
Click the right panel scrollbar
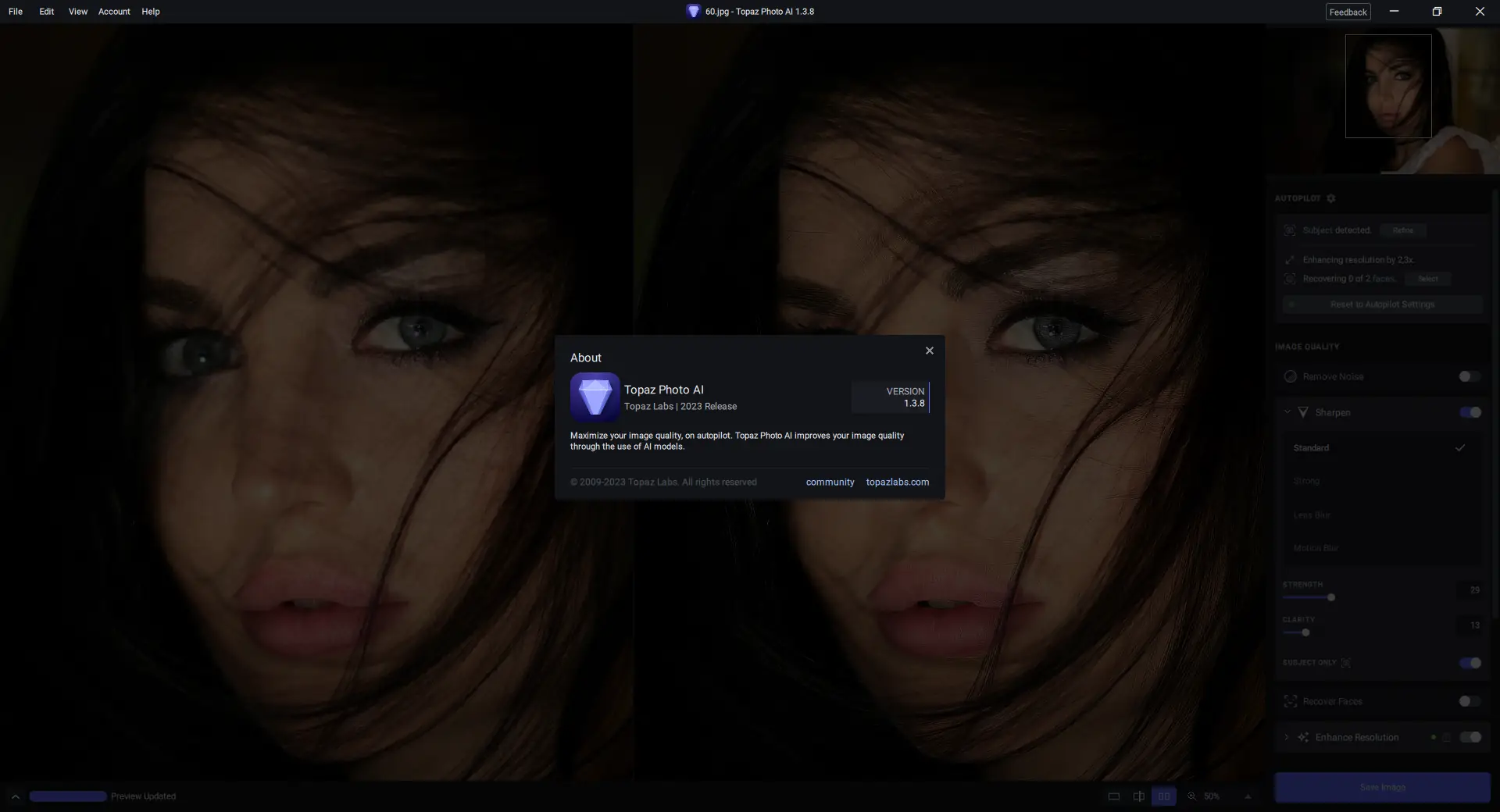(x=1495, y=406)
